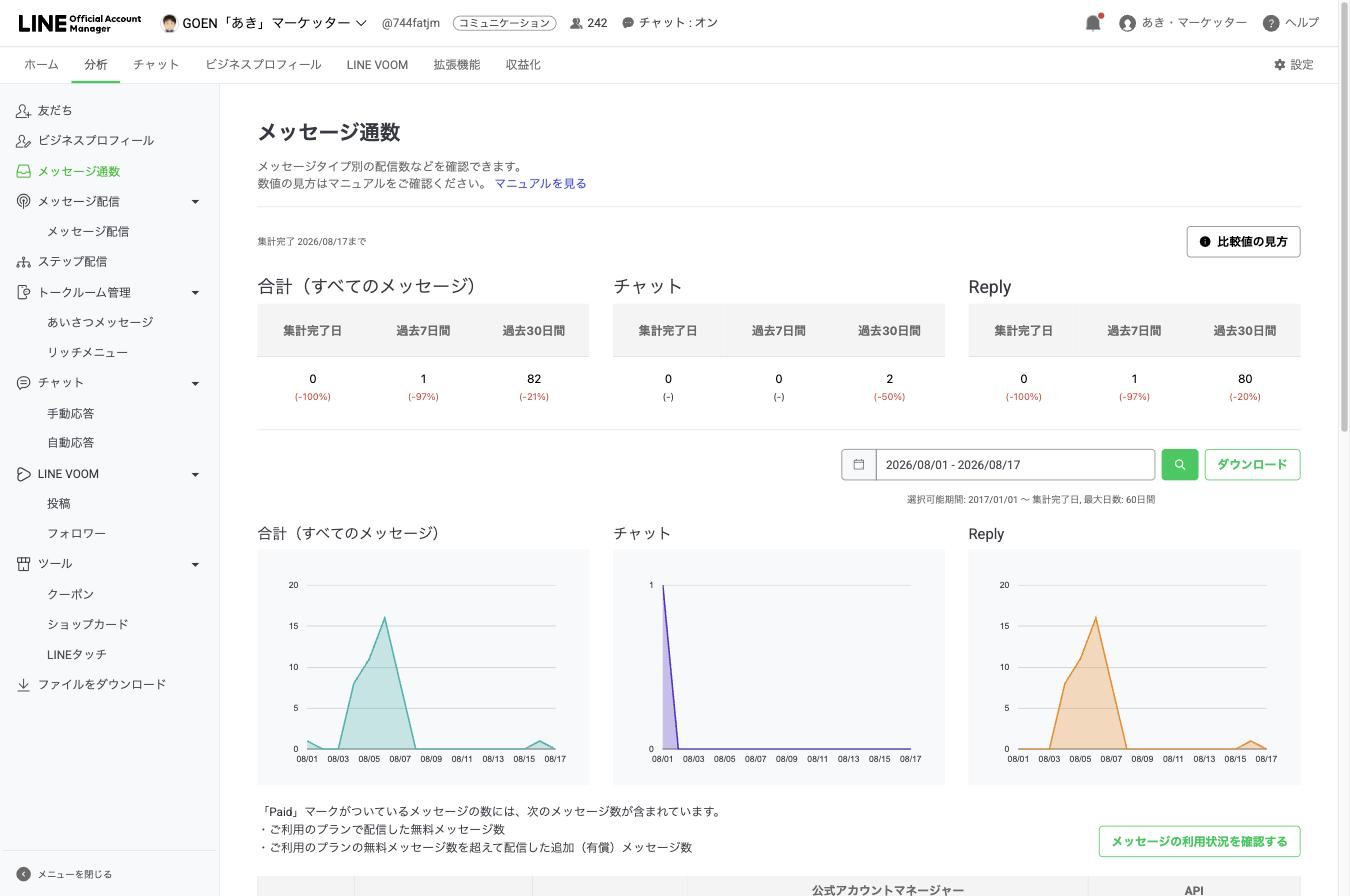Click the 比較値の見方 button
Viewport: 1350px width, 896px height.
(1243, 242)
